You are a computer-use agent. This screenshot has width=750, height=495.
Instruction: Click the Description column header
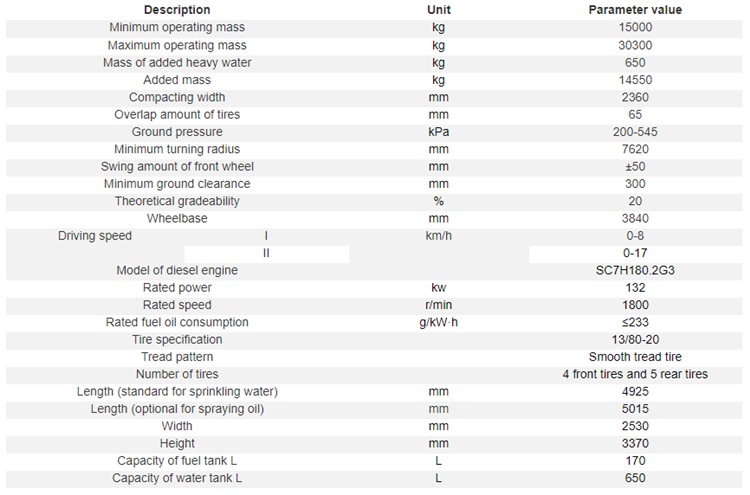coord(177,10)
